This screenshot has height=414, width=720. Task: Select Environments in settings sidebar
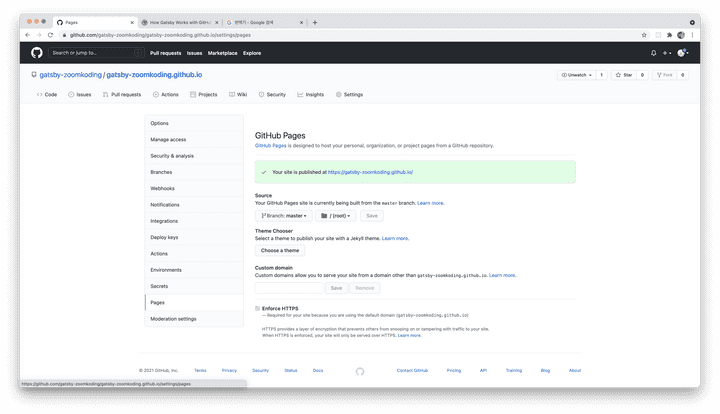[x=194, y=270]
